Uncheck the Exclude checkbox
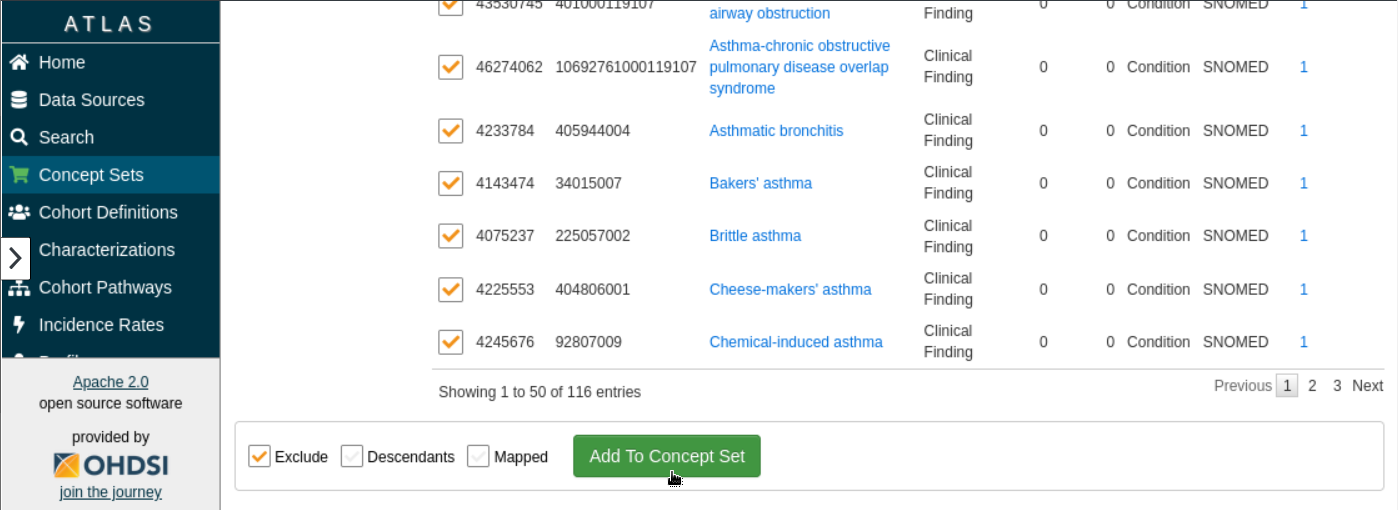The width and height of the screenshot is (1398, 510). click(x=260, y=456)
